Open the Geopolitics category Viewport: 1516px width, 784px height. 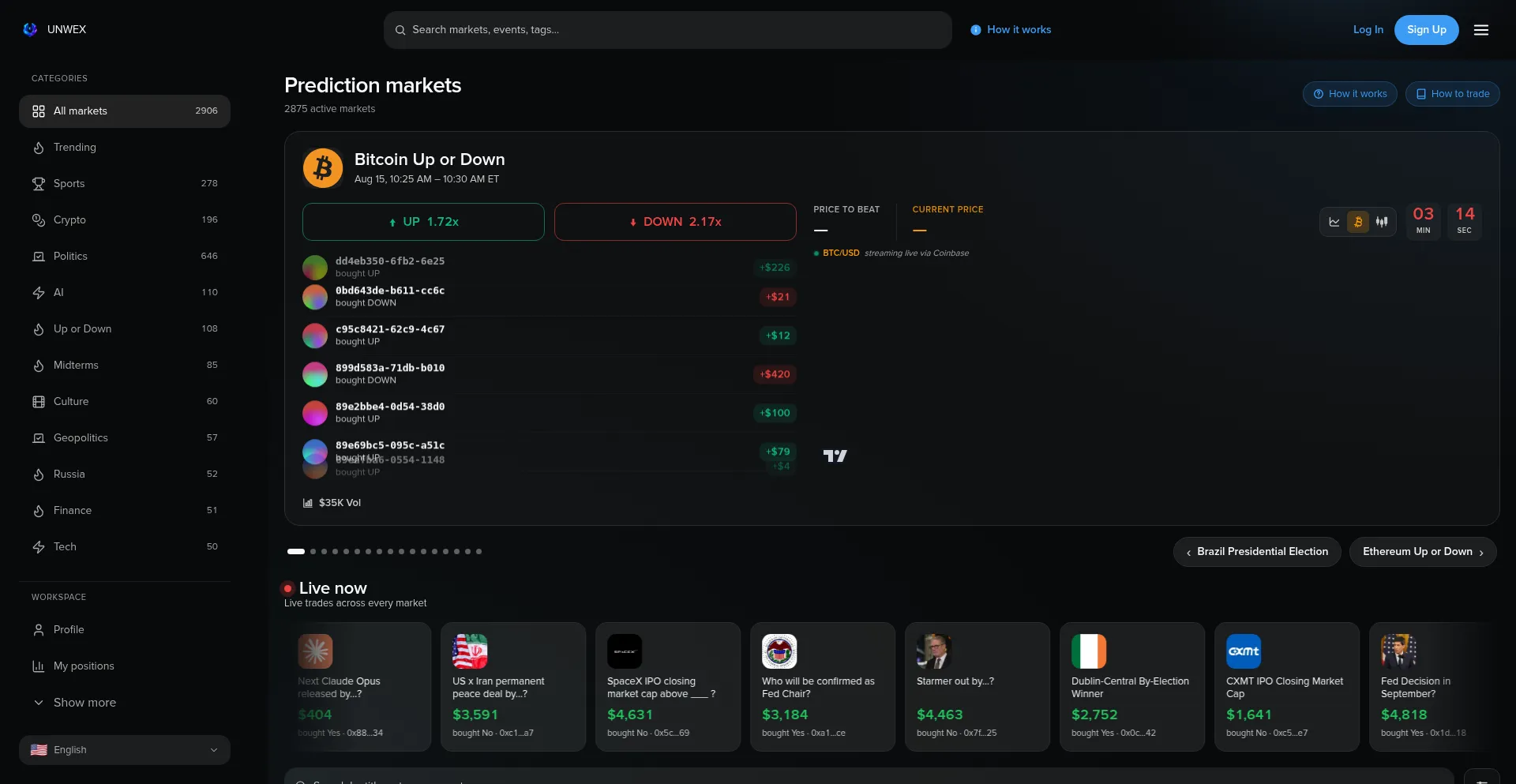tap(125, 438)
